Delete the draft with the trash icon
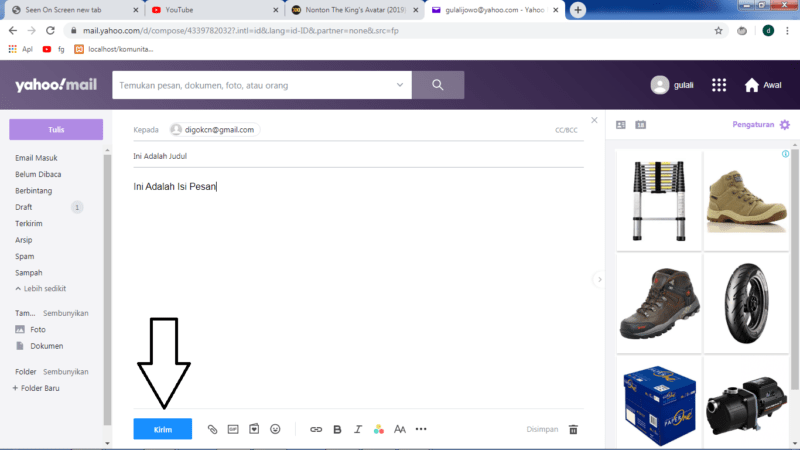The width and height of the screenshot is (800, 450). (x=573, y=430)
